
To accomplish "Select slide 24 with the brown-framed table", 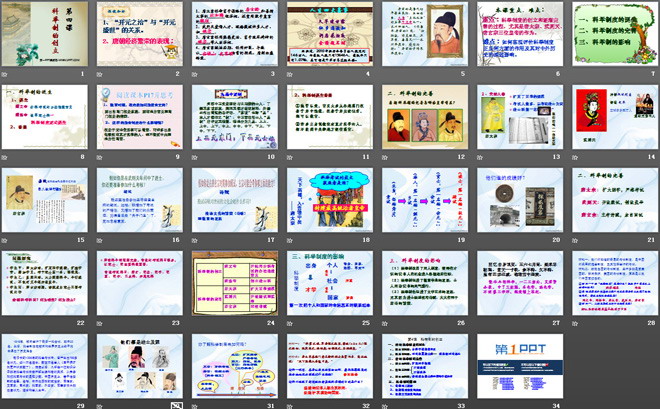I will coord(234,283).
